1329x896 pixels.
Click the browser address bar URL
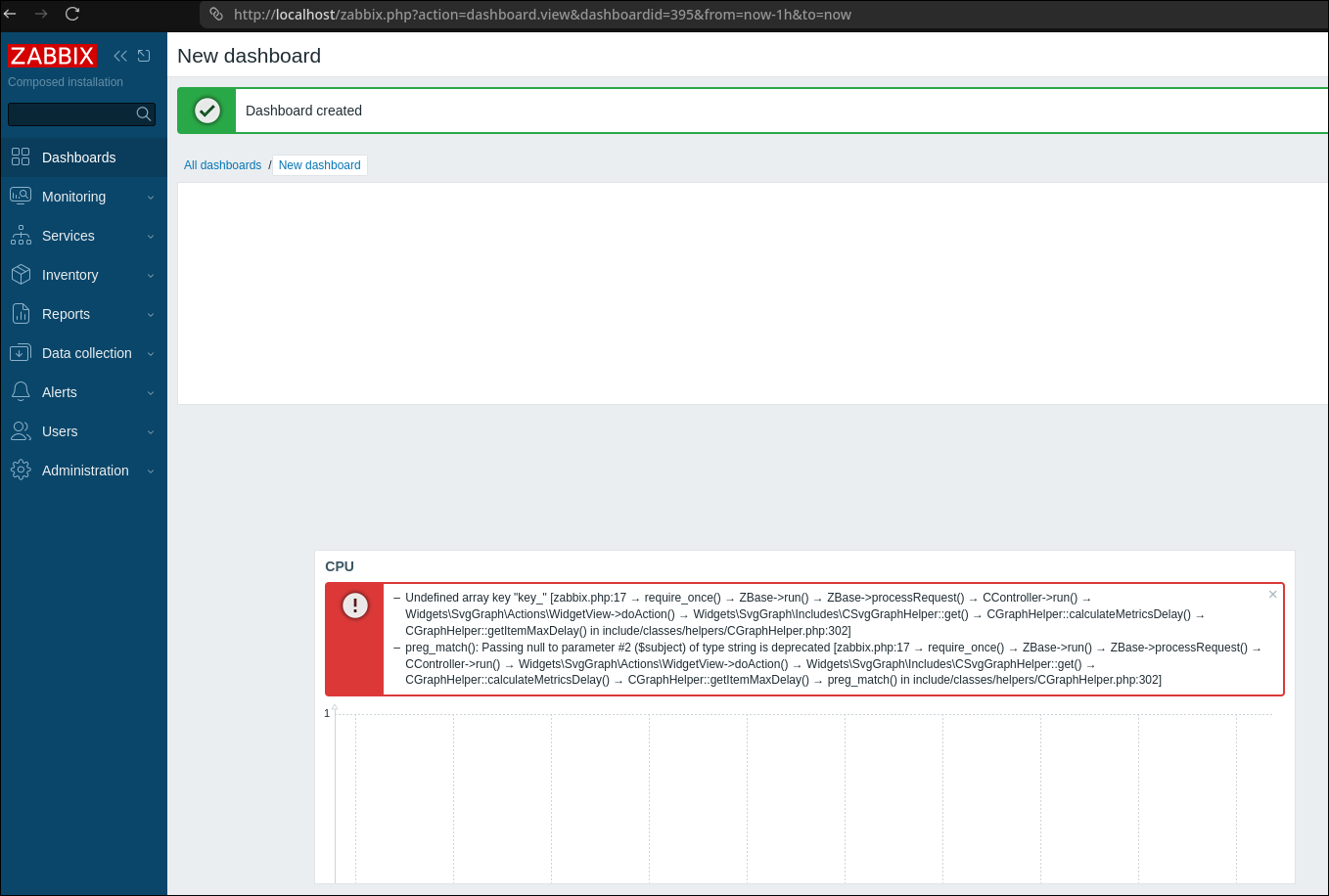(x=542, y=15)
